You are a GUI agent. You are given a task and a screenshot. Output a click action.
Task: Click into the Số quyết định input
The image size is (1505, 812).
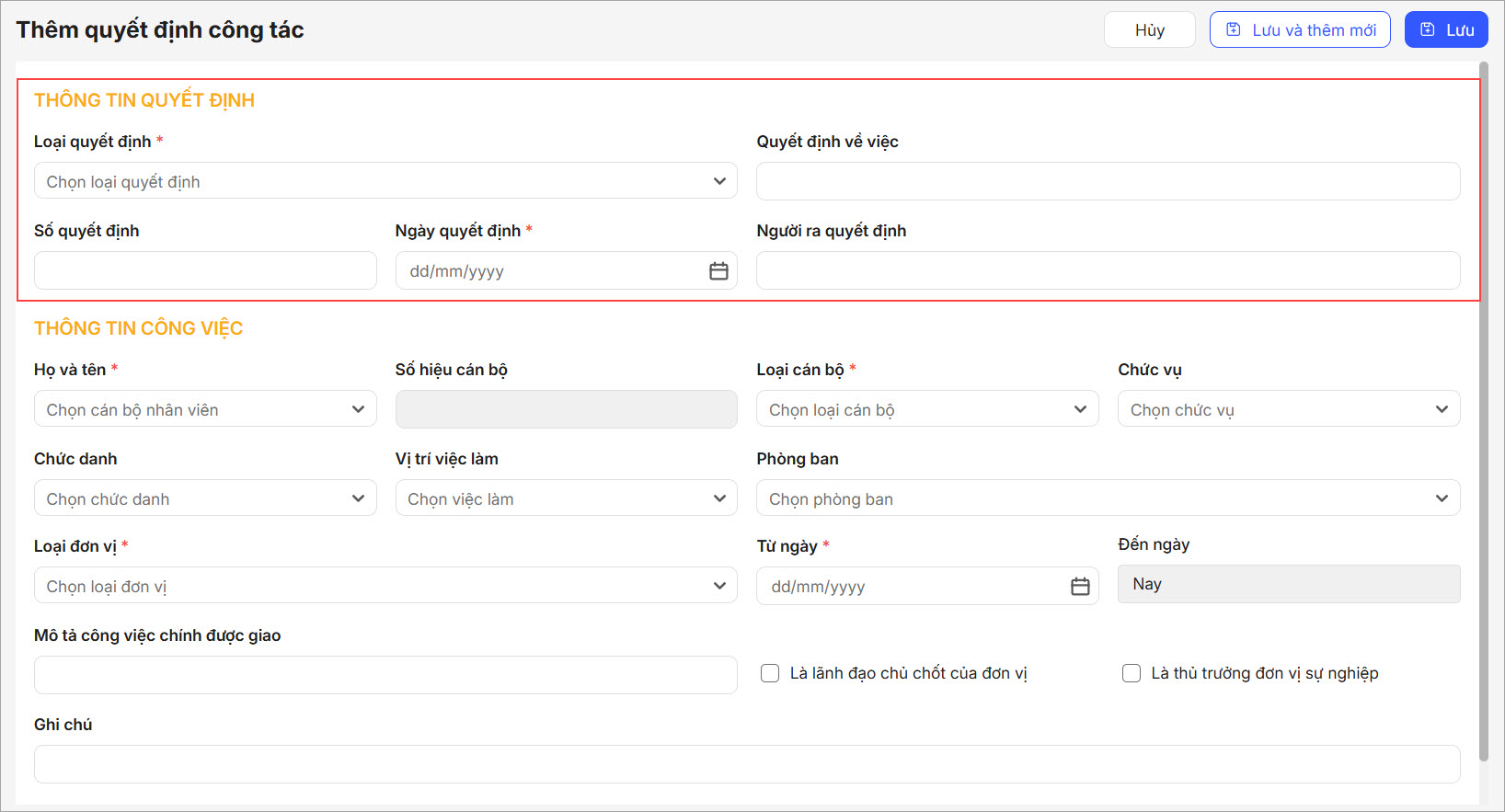205,270
